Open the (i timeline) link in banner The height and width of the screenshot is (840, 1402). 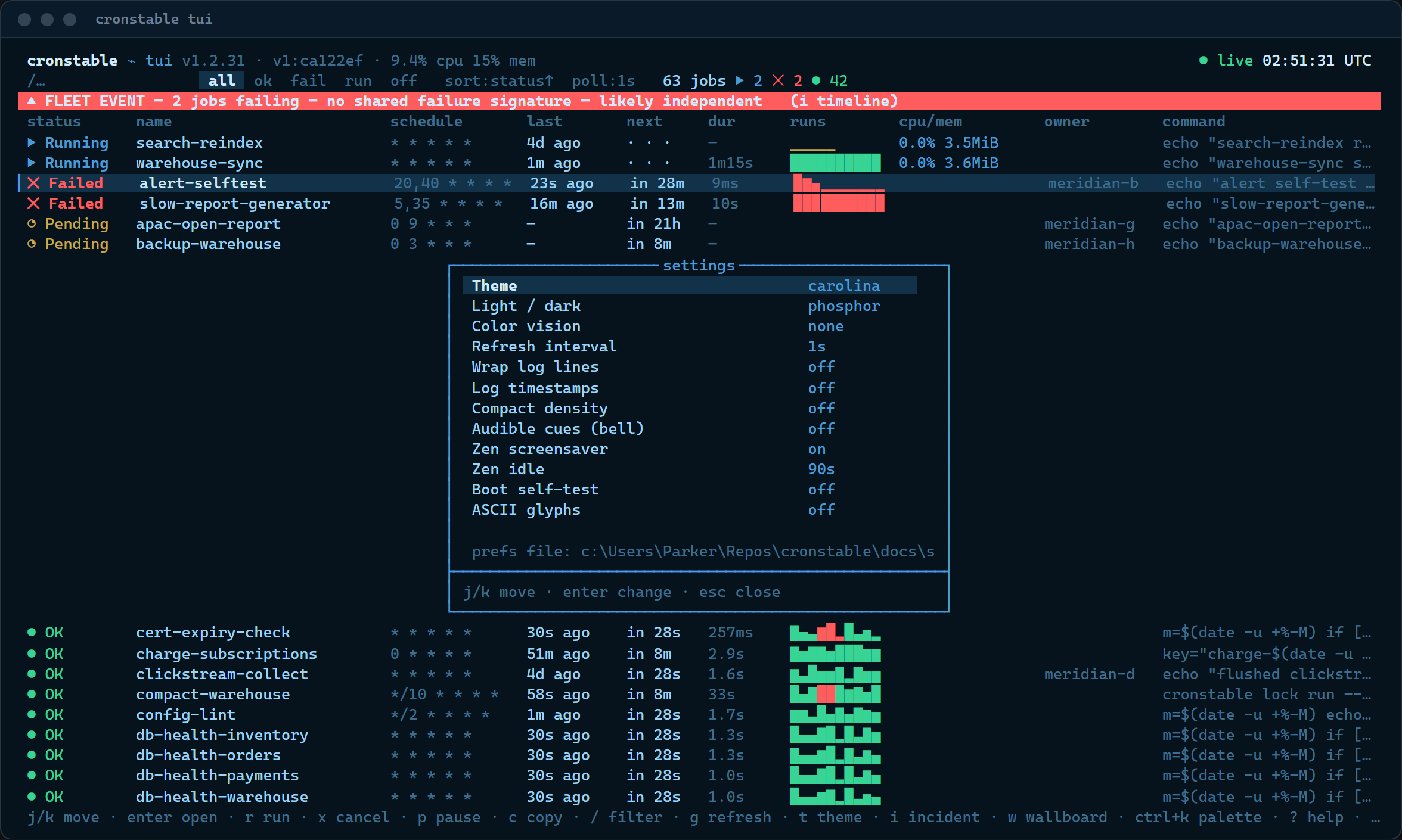point(844,101)
